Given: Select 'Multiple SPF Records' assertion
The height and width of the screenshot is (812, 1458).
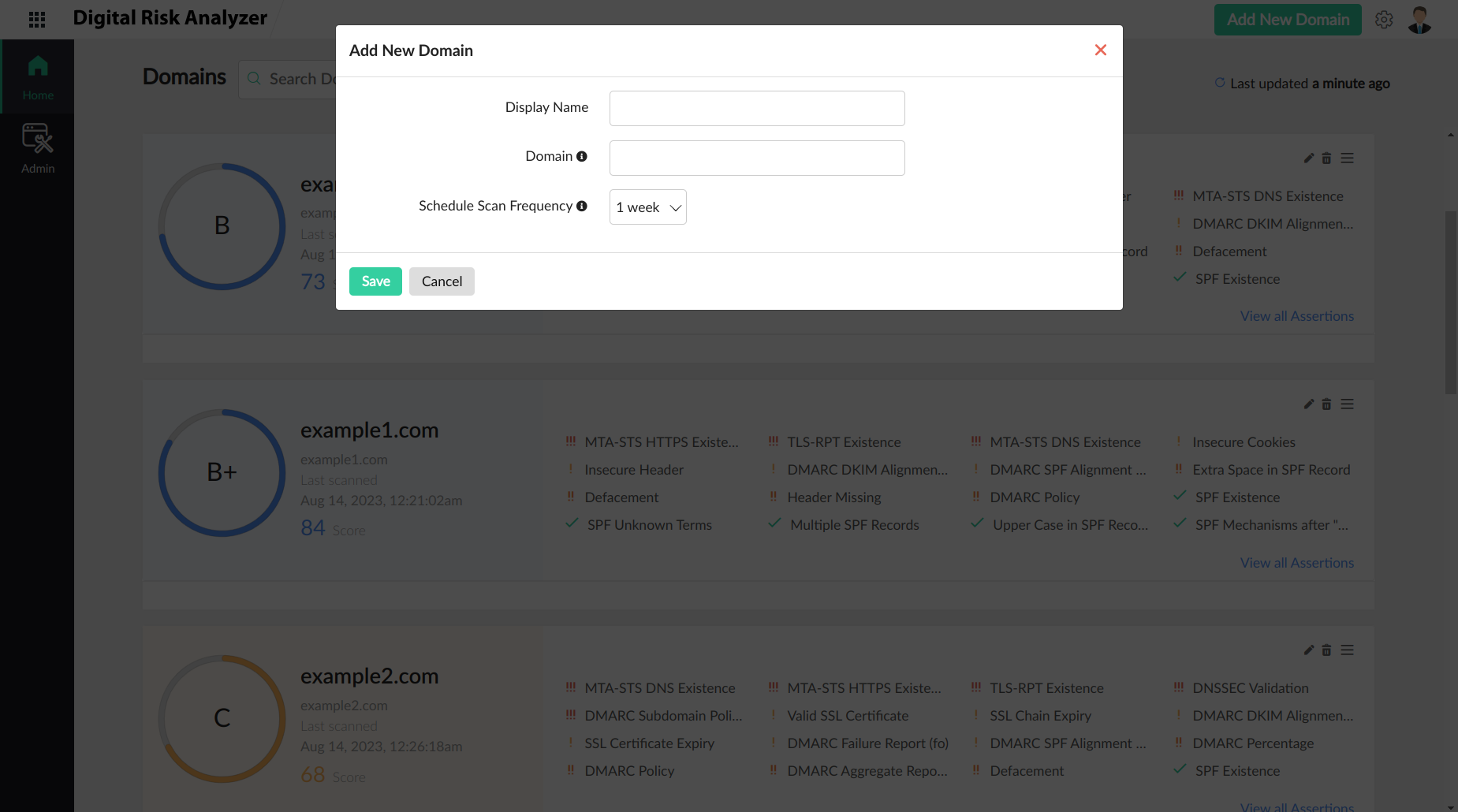Looking at the screenshot, I should coord(855,525).
